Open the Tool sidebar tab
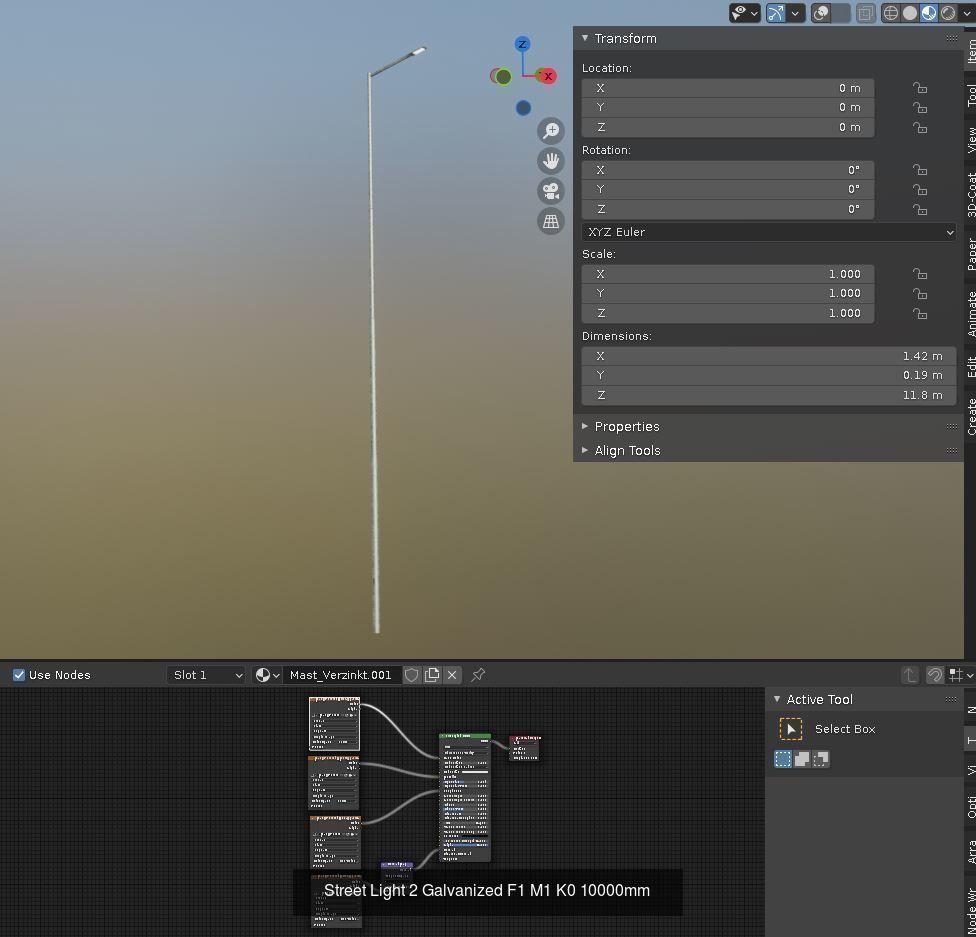The width and height of the screenshot is (976, 937). coord(970,94)
